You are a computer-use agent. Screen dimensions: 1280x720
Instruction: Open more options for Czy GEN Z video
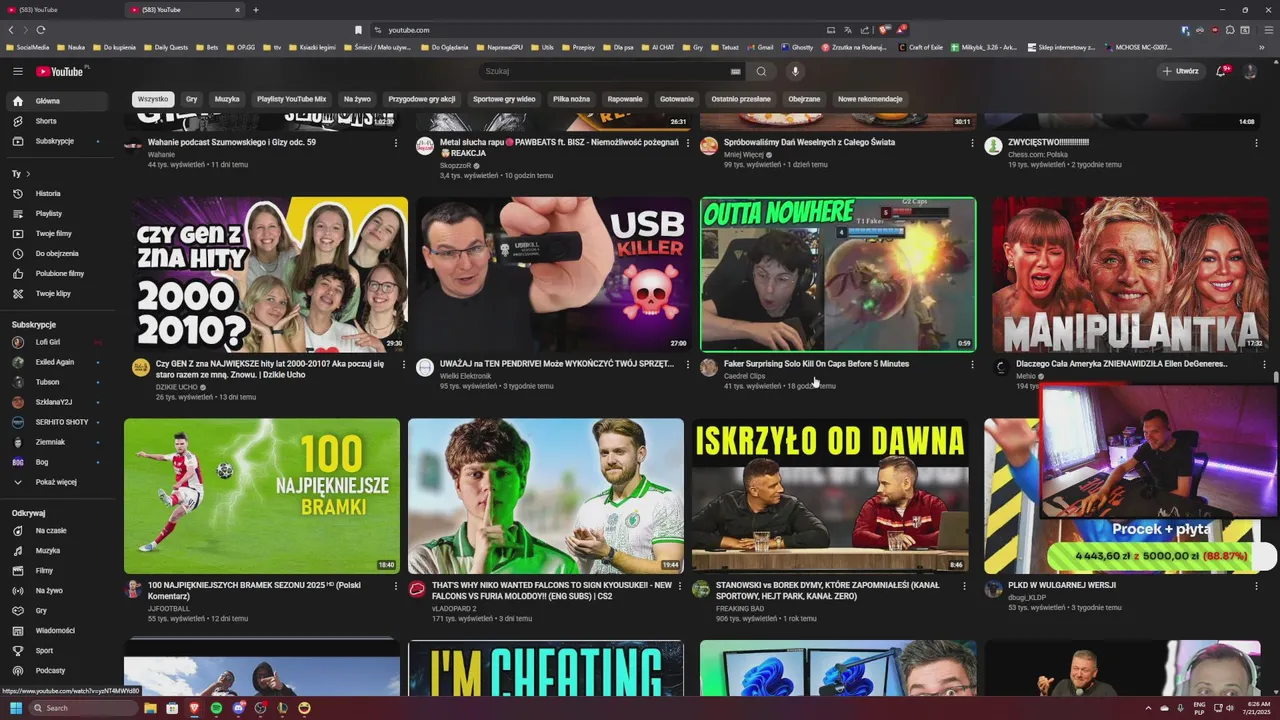pos(404,365)
